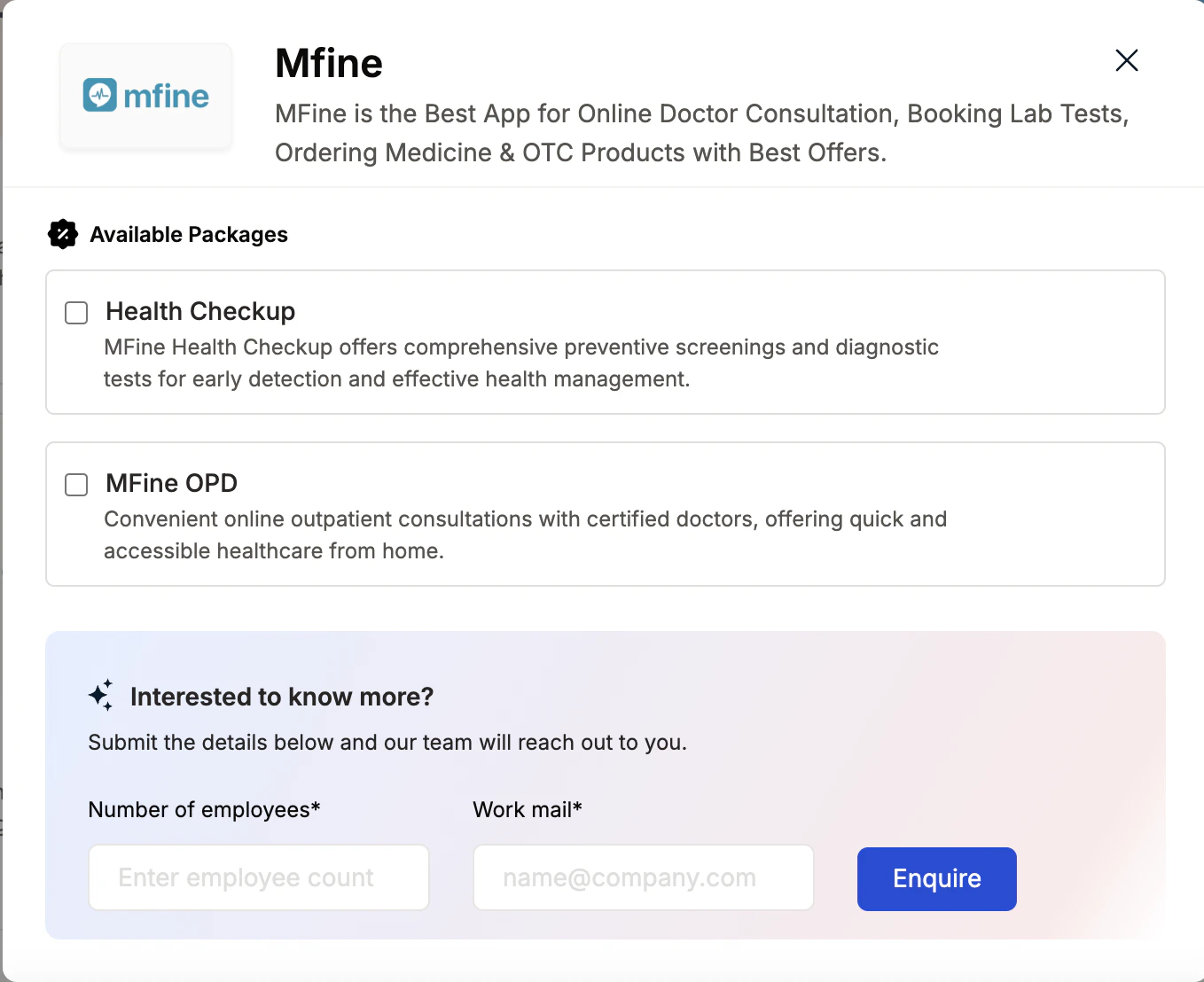Viewport: 1204px width, 982px height.
Task: Click the MFine OPD description text
Action: (x=526, y=534)
